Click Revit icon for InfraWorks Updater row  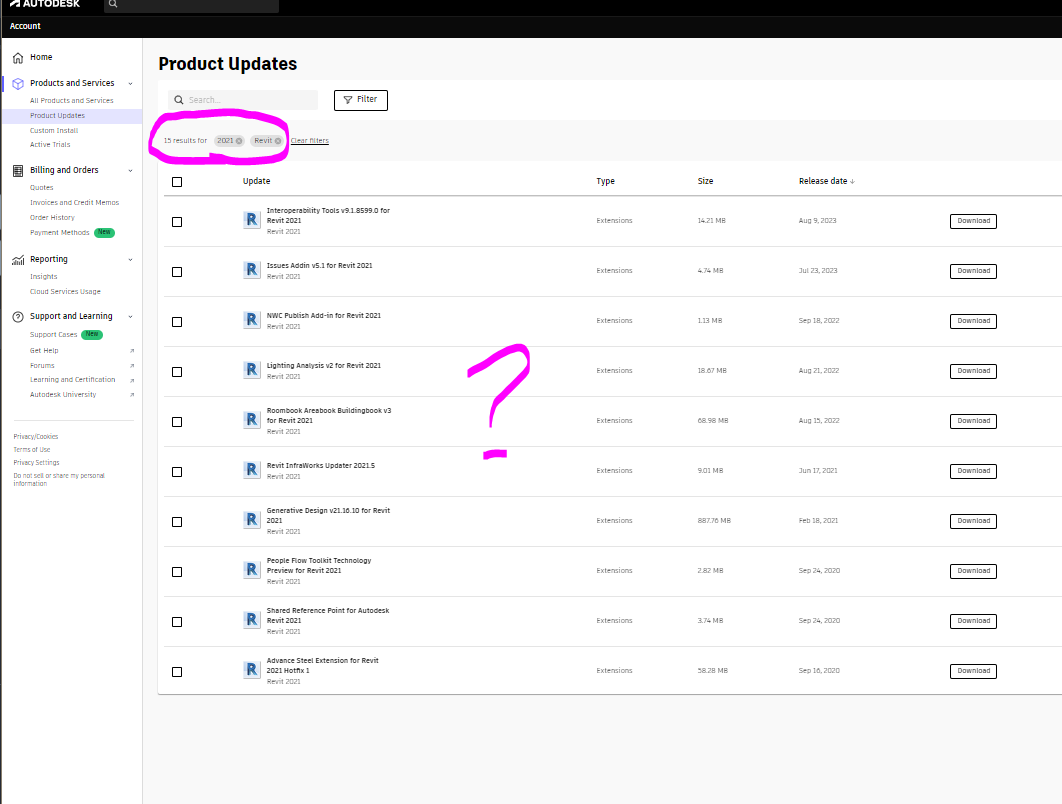point(252,470)
